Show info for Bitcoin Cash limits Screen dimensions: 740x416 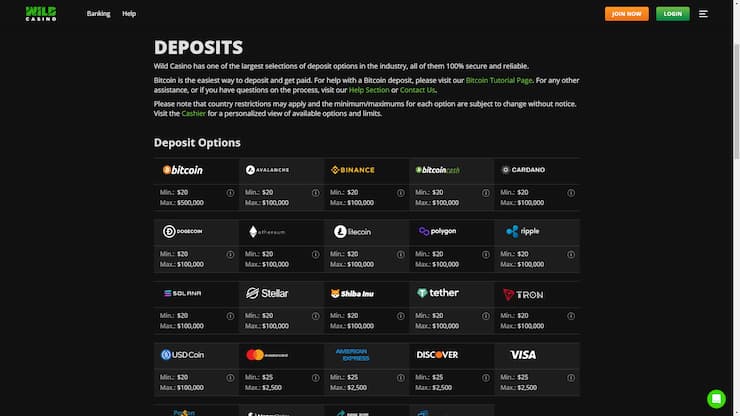tap(486, 193)
